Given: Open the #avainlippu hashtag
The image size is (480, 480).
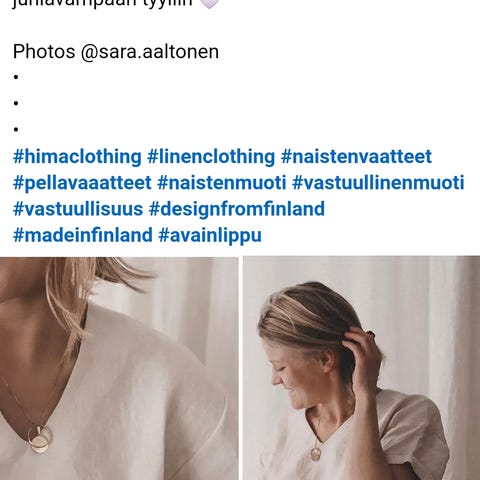Looking at the screenshot, I should (x=210, y=235).
